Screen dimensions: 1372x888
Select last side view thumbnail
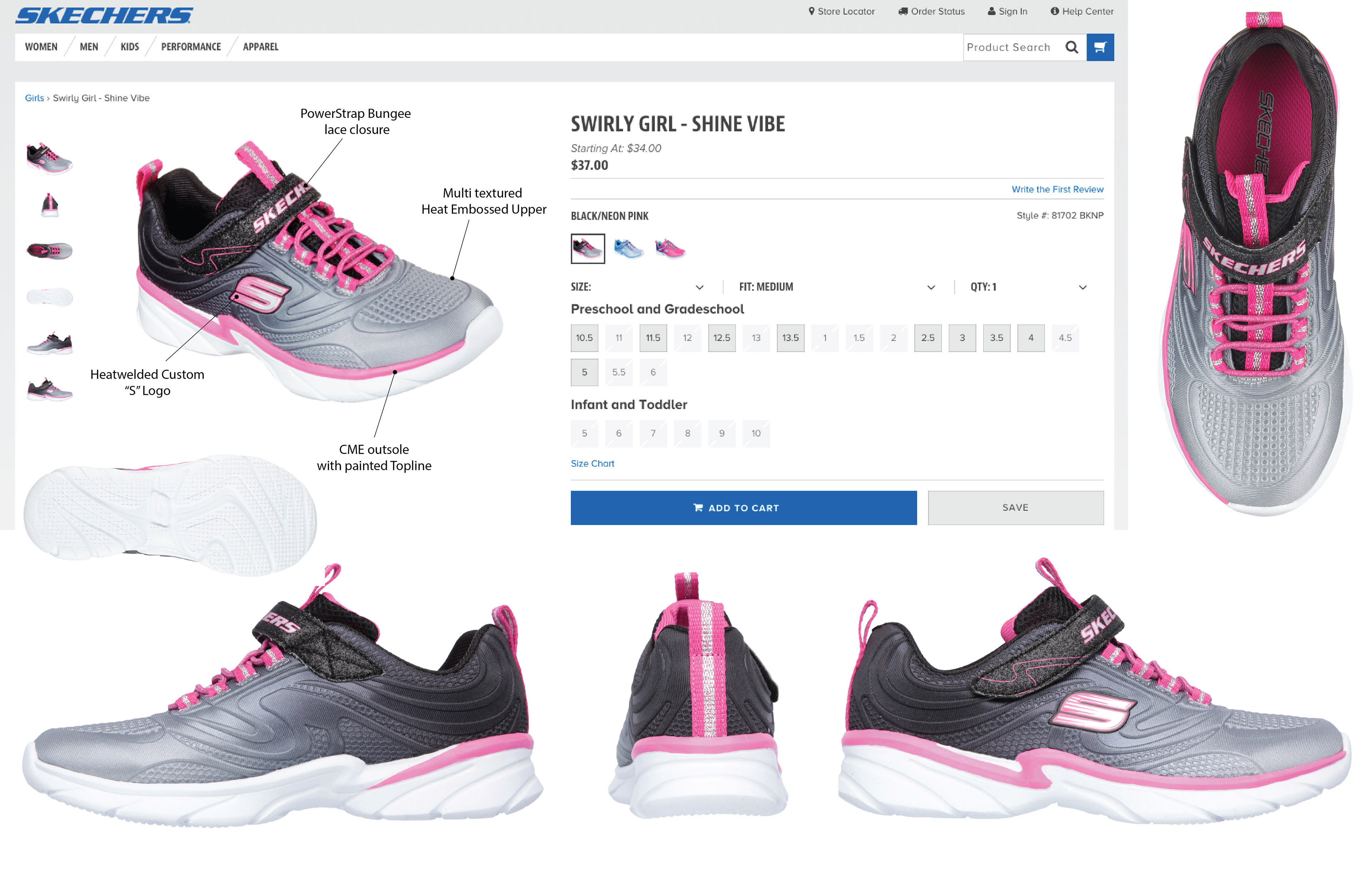coord(50,390)
